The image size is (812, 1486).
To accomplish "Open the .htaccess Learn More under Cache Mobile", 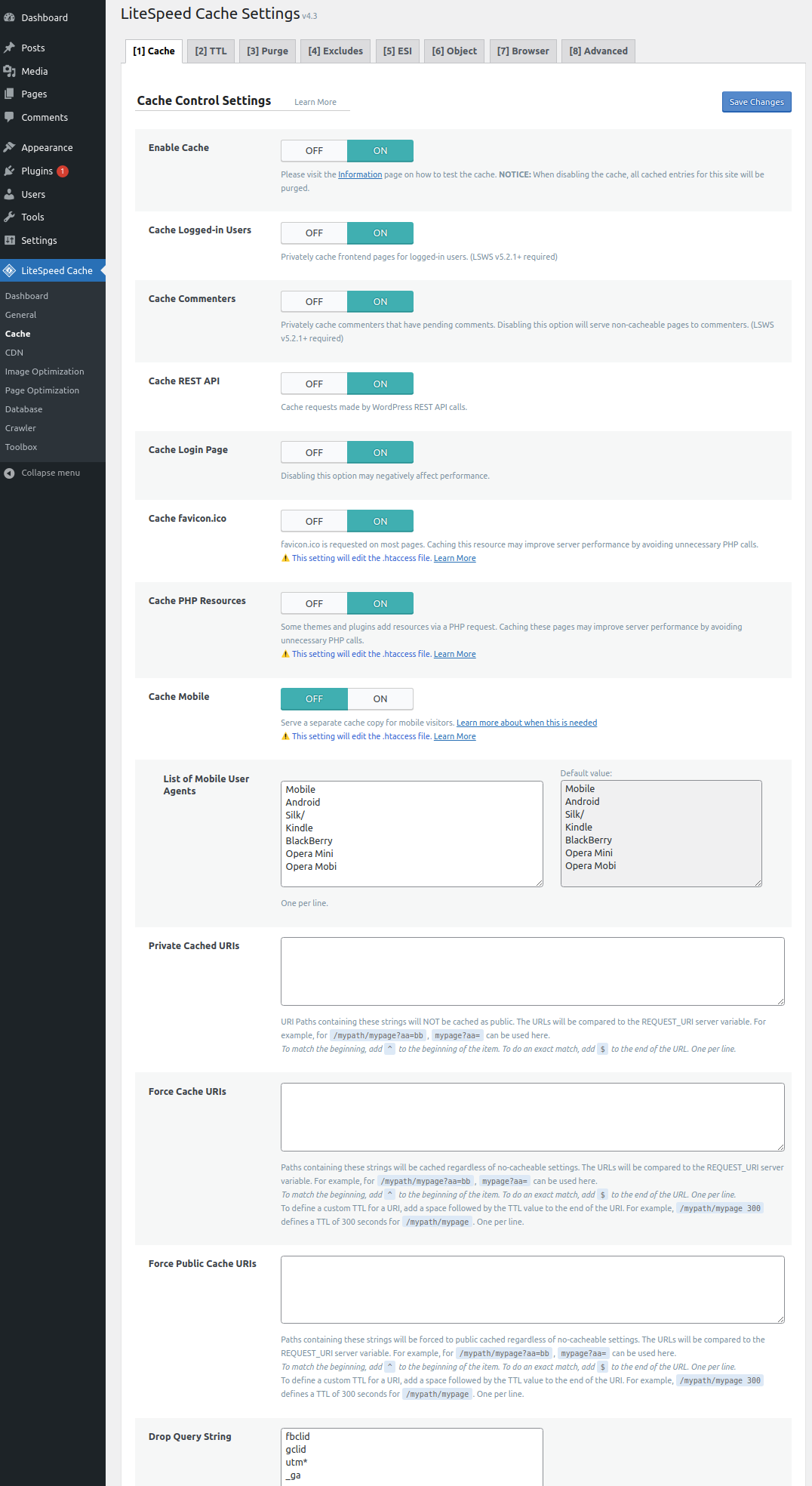I will point(454,737).
